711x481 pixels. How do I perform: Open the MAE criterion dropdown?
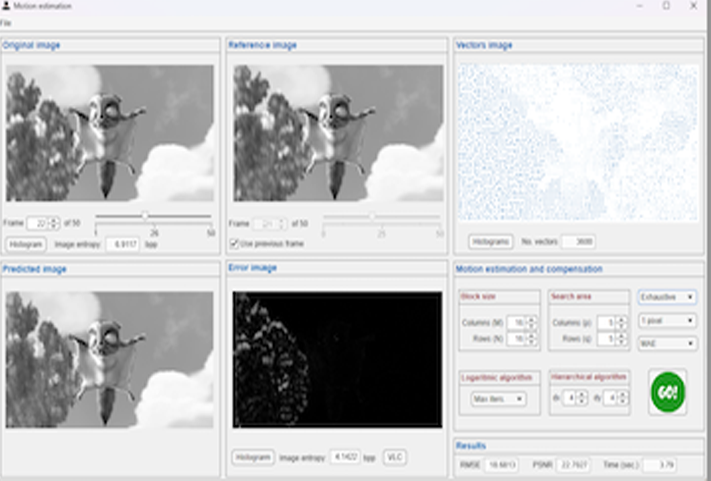click(667, 343)
